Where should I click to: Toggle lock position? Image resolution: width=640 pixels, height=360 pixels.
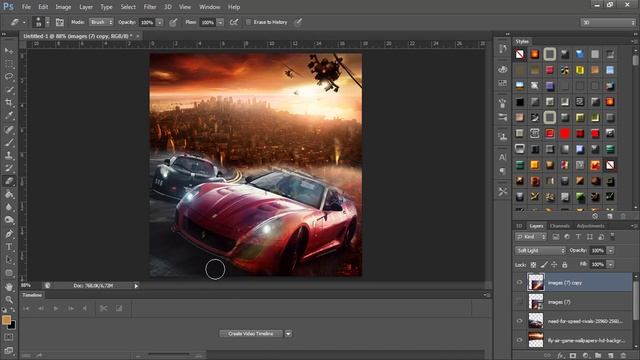pos(554,265)
